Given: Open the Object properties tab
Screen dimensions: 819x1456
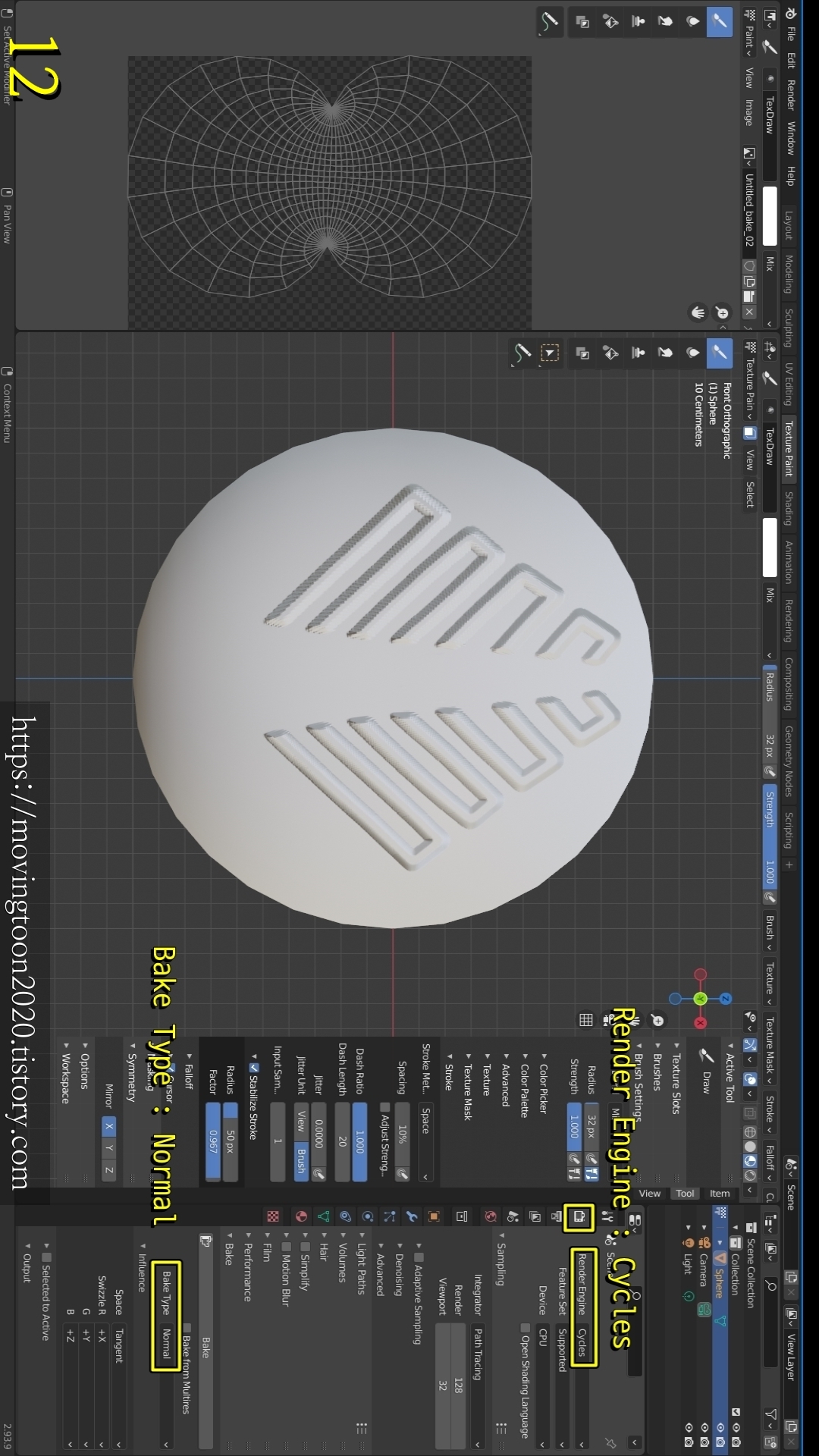Looking at the screenshot, I should 434,1216.
